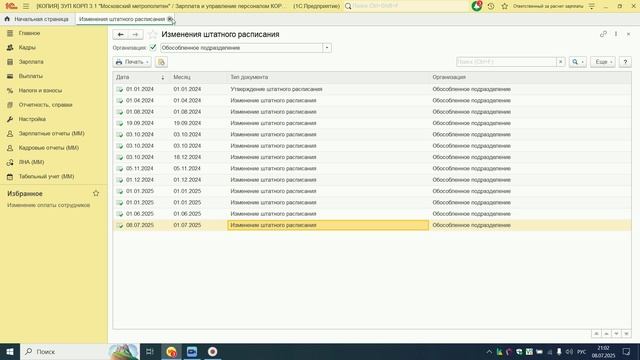The height and width of the screenshot is (360, 640).
Task: Open the Зарплата section
Action: point(31,62)
